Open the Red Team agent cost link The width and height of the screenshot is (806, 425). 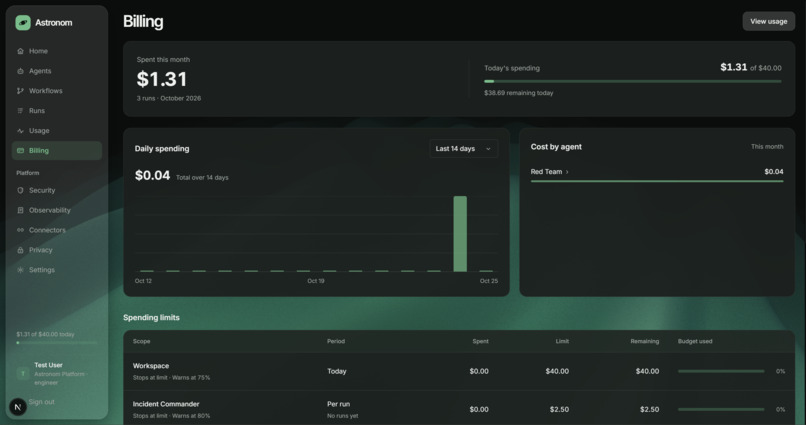pyautogui.click(x=549, y=172)
